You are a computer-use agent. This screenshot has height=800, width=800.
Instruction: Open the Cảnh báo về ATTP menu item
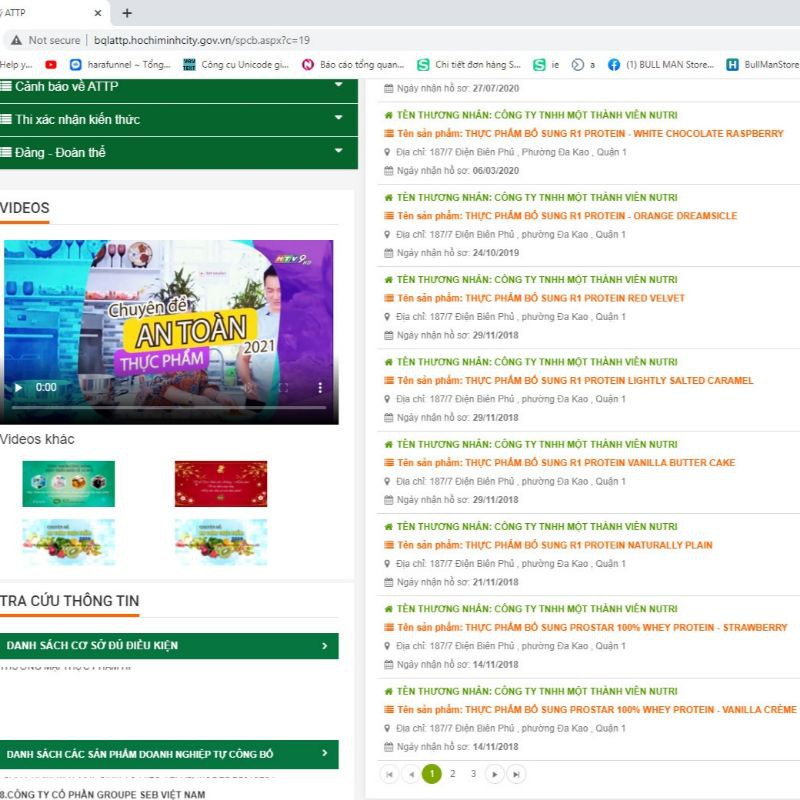(x=66, y=86)
